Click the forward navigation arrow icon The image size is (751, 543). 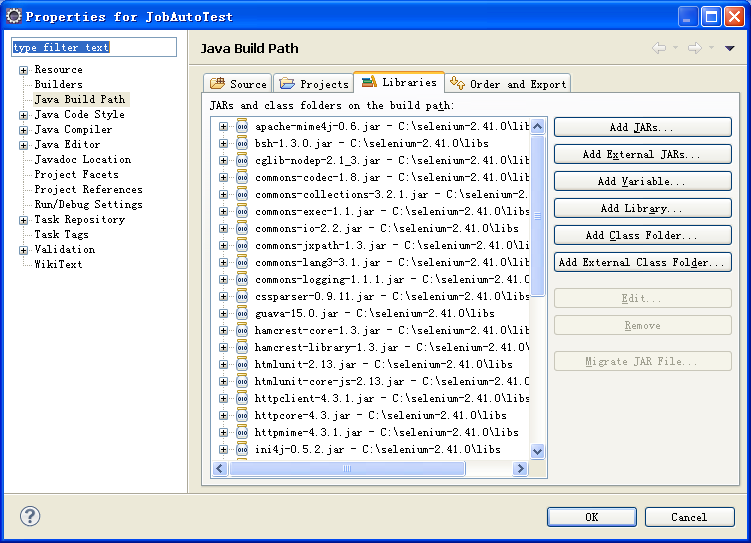694,48
